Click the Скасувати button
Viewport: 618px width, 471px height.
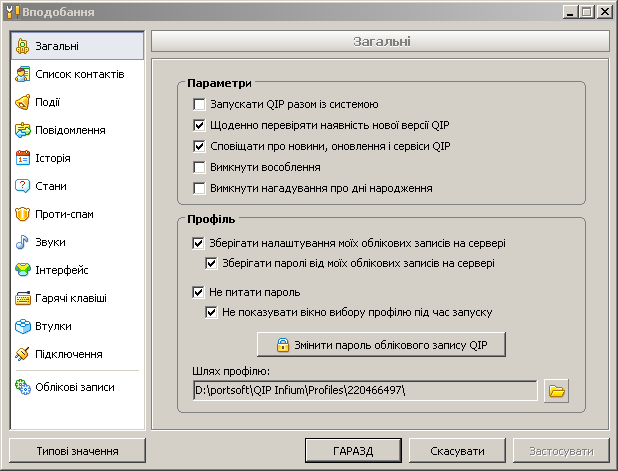[457, 451]
